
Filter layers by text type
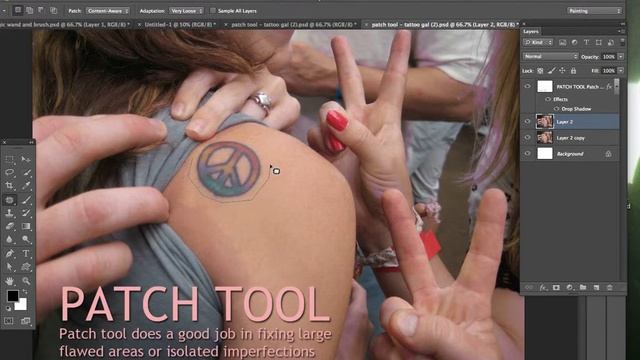[x=587, y=42]
